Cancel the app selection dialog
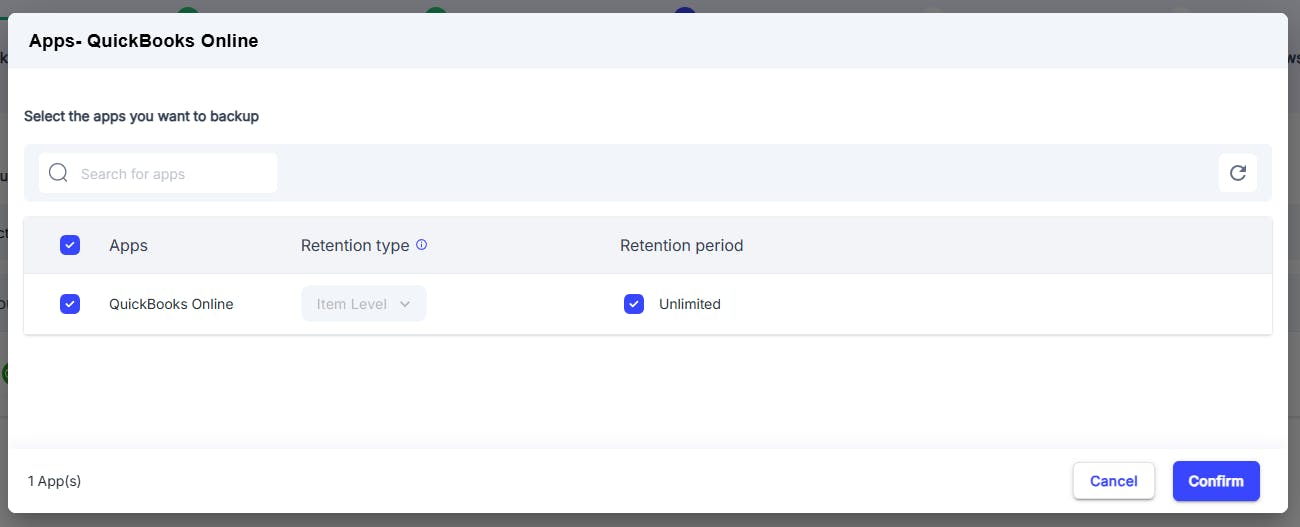Screen dimensions: 1300x527 [1114, 481]
